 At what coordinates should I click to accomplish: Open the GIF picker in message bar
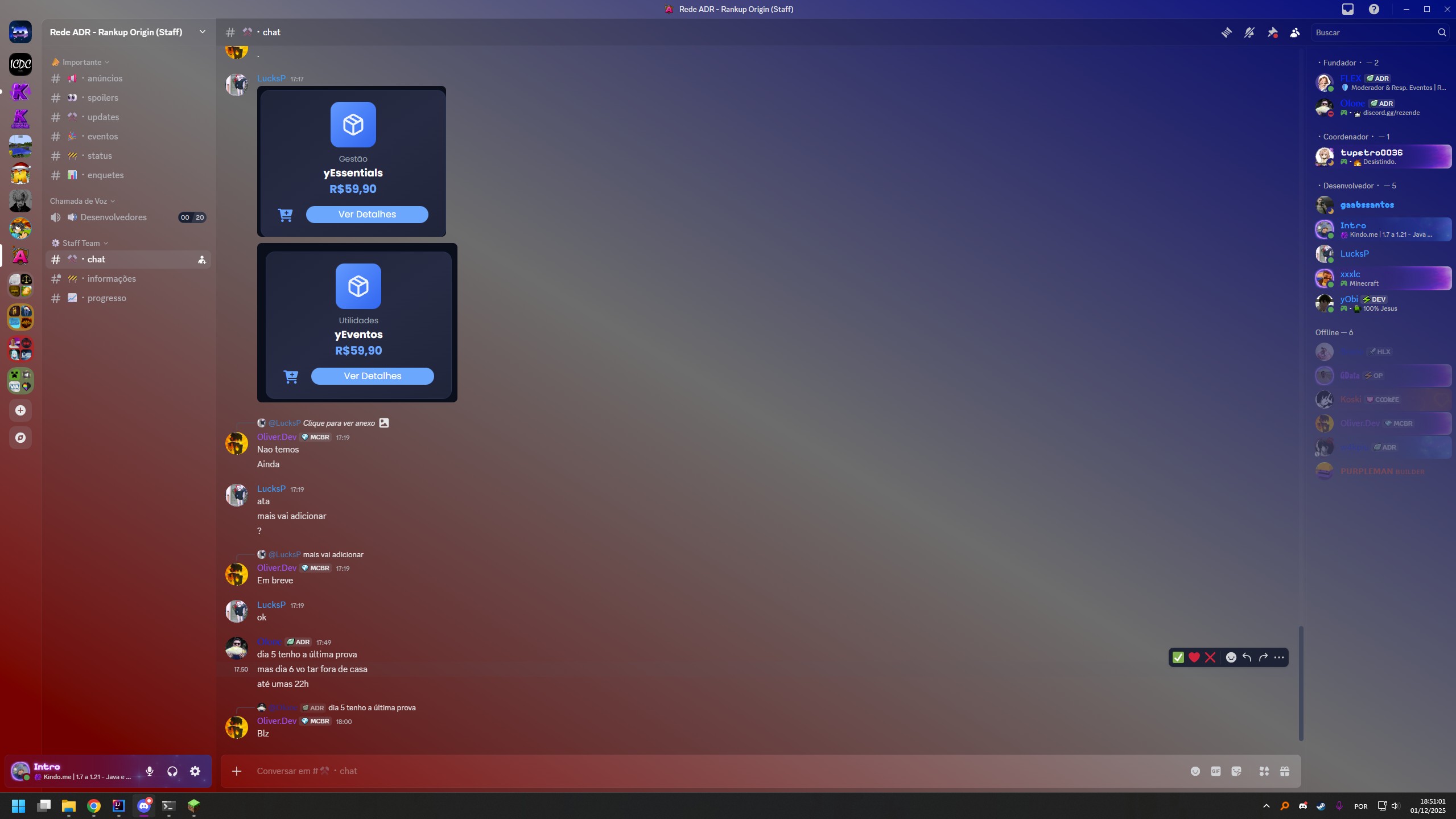pos(1216,771)
